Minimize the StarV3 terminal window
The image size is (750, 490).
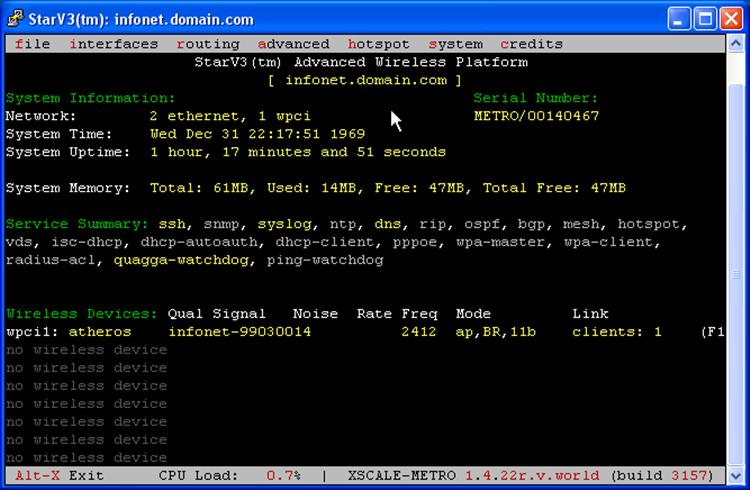pos(679,19)
